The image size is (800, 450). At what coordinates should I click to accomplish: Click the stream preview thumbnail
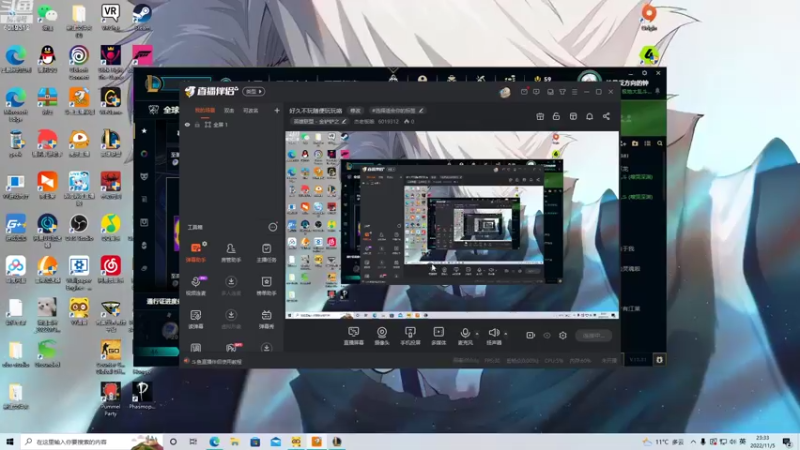pos(452,225)
